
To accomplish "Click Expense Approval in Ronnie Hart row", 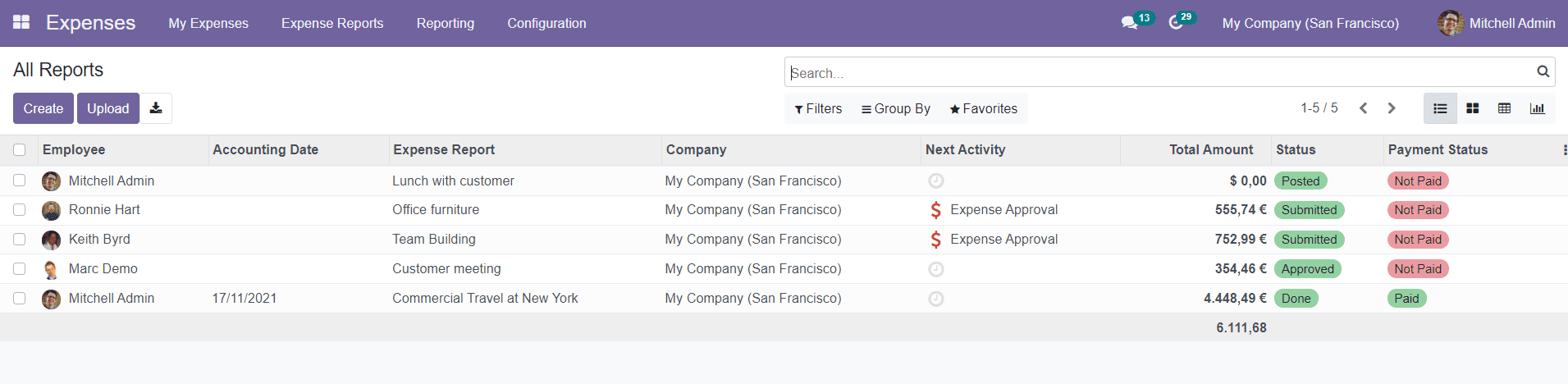I will point(1004,210).
